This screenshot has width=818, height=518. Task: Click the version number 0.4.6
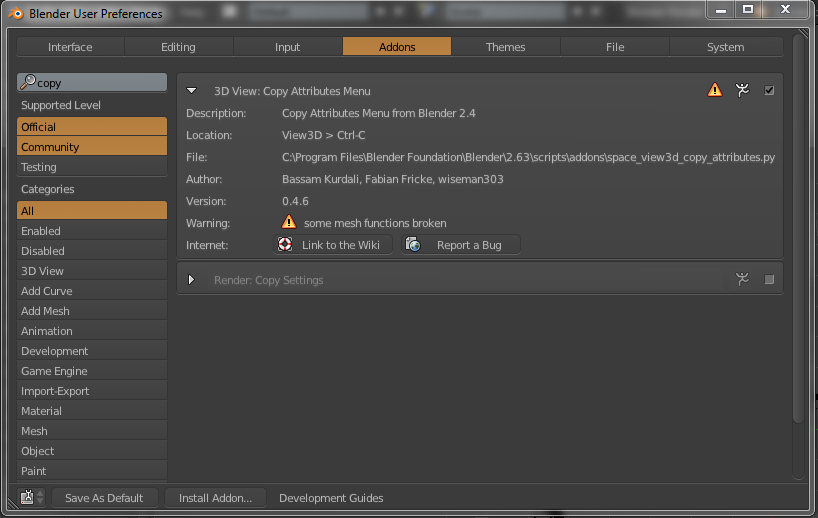[295, 201]
